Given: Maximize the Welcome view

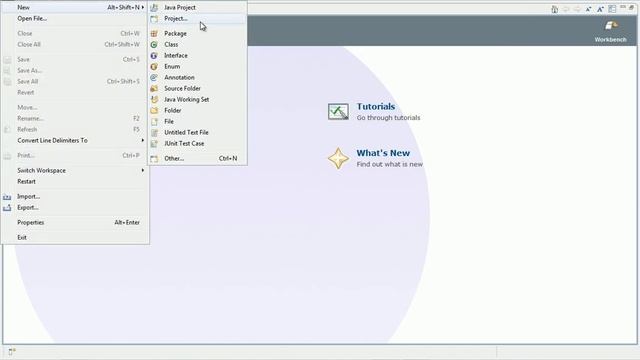Looking at the screenshot, I should coord(631,7).
